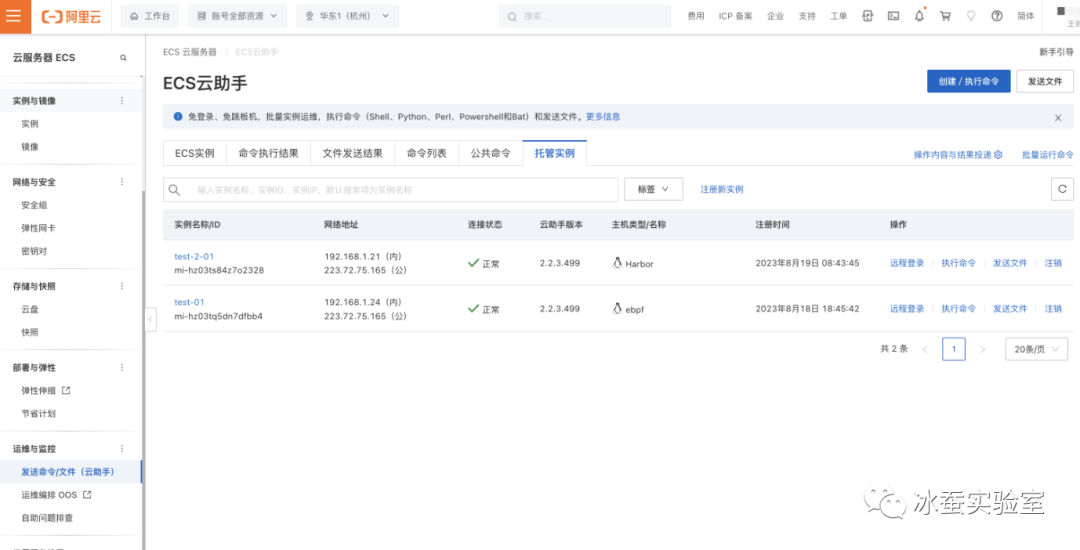Open more options for 部署与弹性 section
The width and height of the screenshot is (1080, 550).
click(x=123, y=368)
